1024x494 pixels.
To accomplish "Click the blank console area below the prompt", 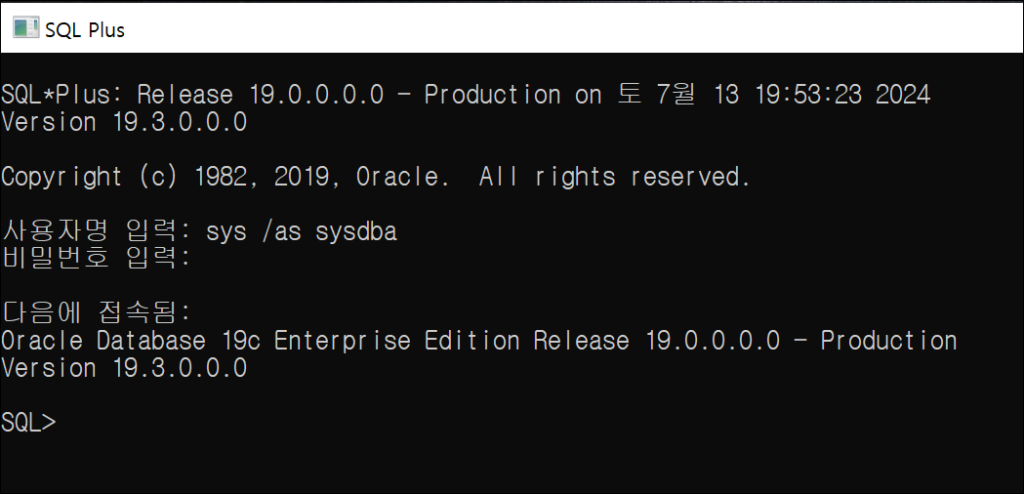I will (512, 465).
